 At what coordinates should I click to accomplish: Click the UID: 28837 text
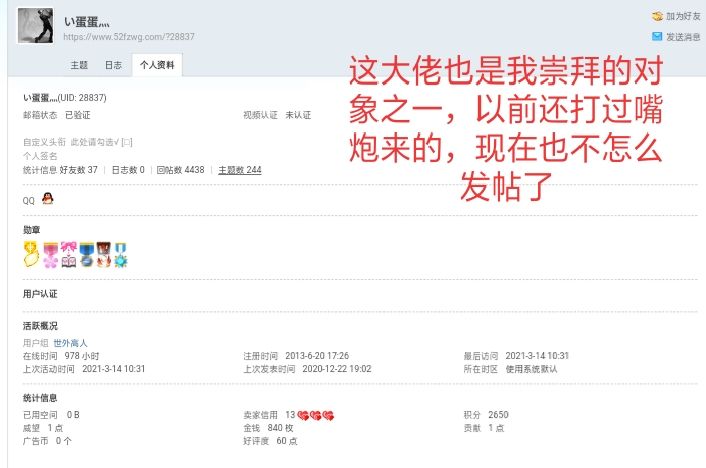point(83,98)
